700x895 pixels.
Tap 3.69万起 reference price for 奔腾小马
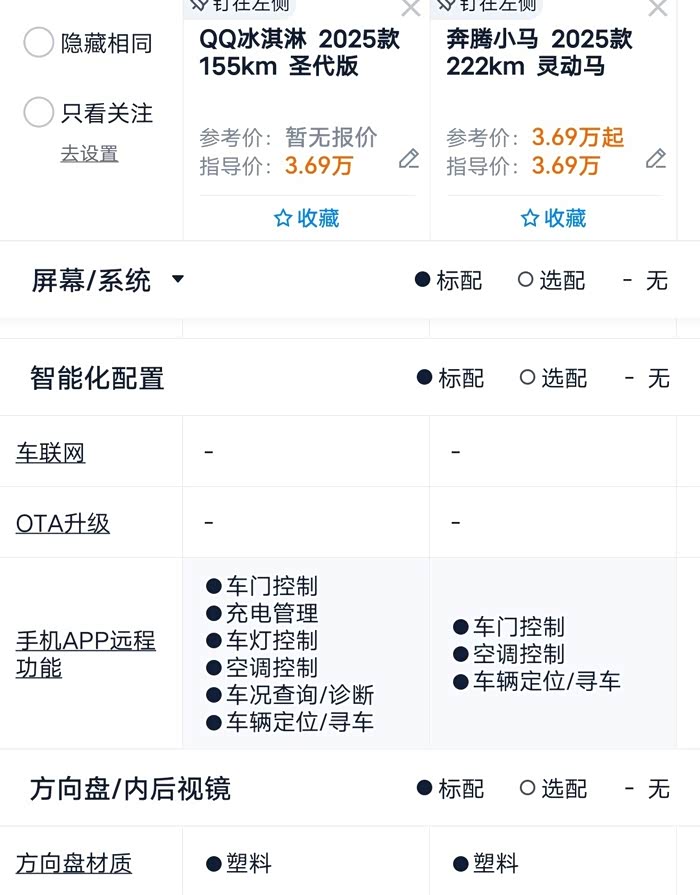(577, 137)
